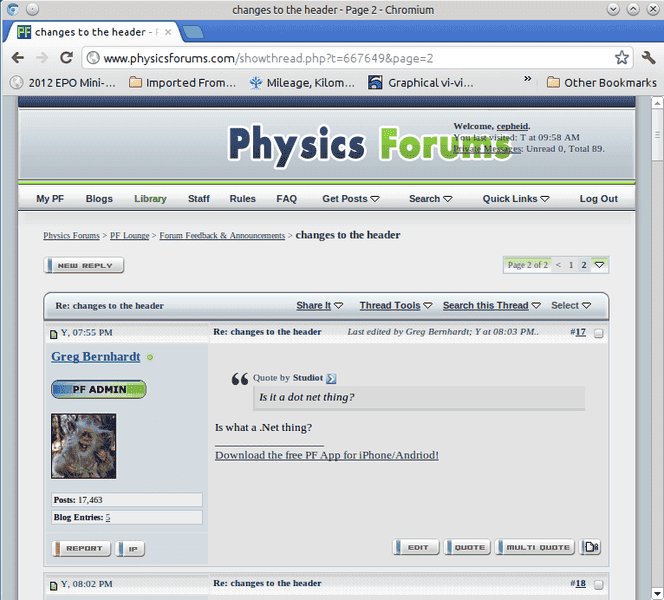Open the Thread Tools dropdown

(x=396, y=305)
